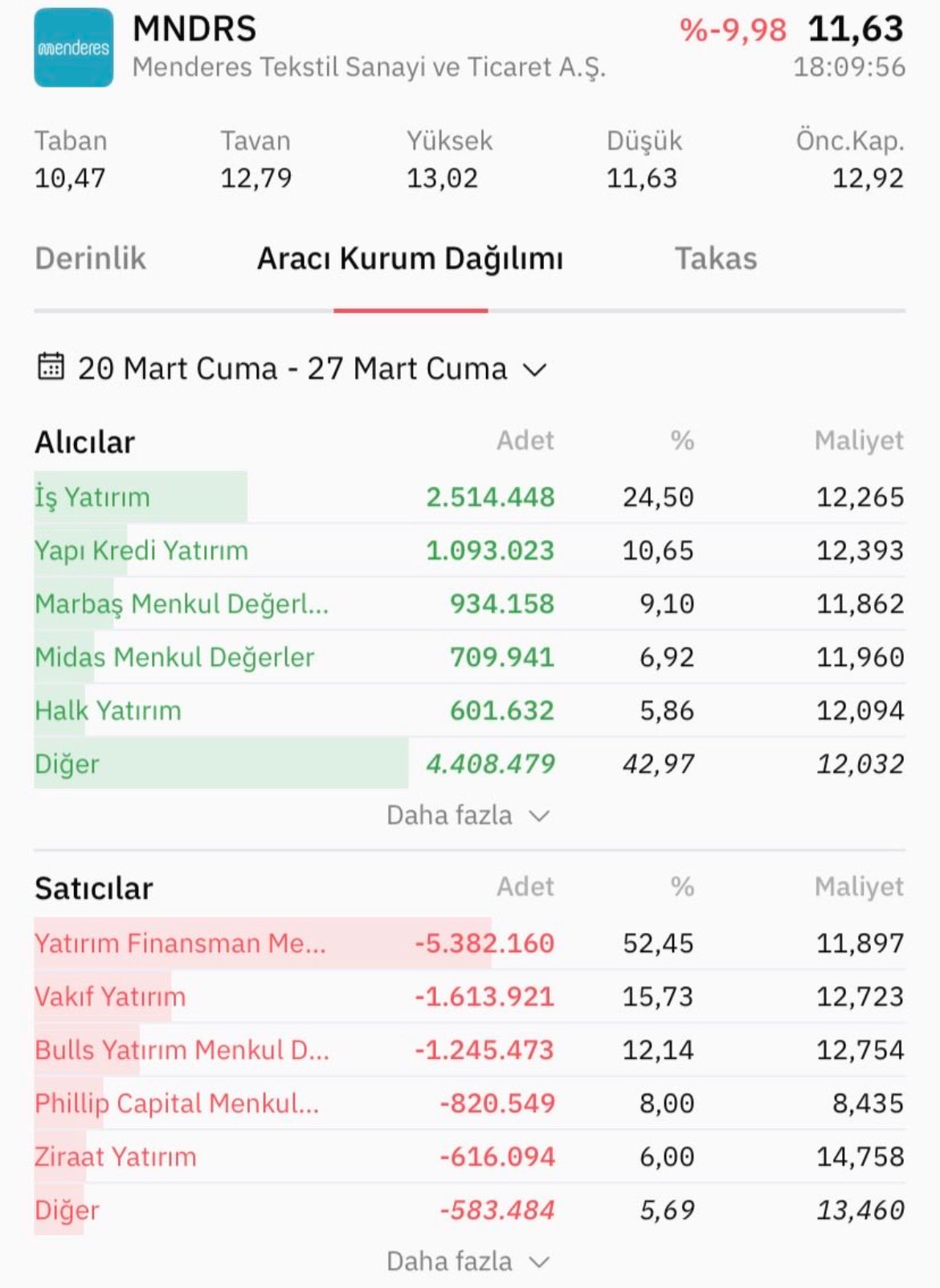Switch to the Derinlik tab
The width and height of the screenshot is (940, 1288).
coord(90,259)
